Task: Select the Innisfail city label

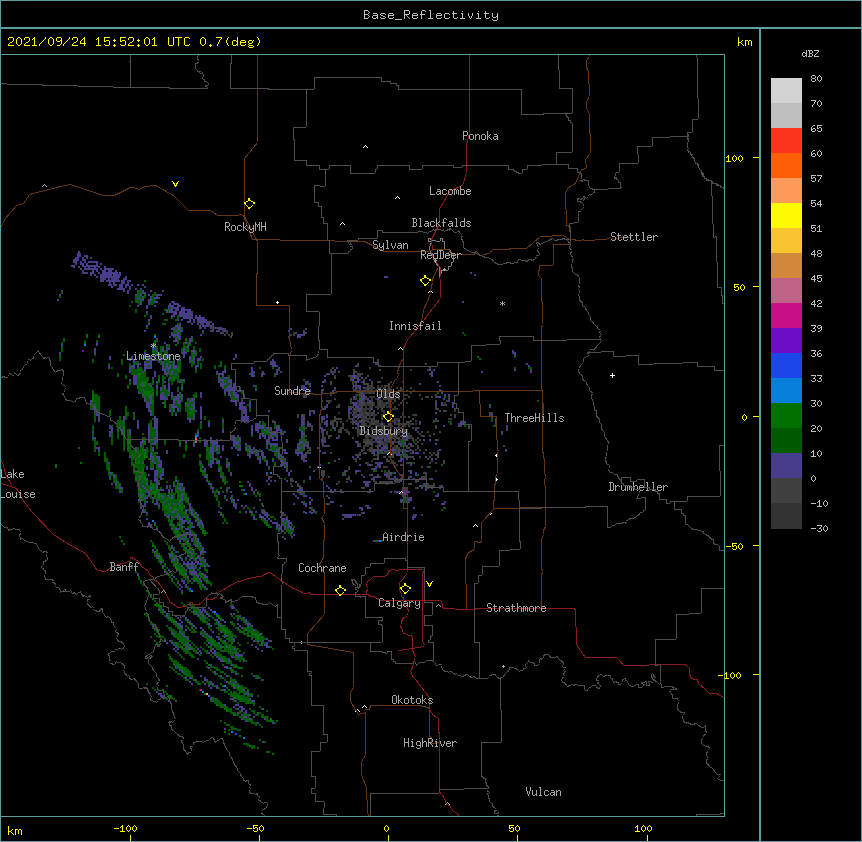Action: coord(415,326)
